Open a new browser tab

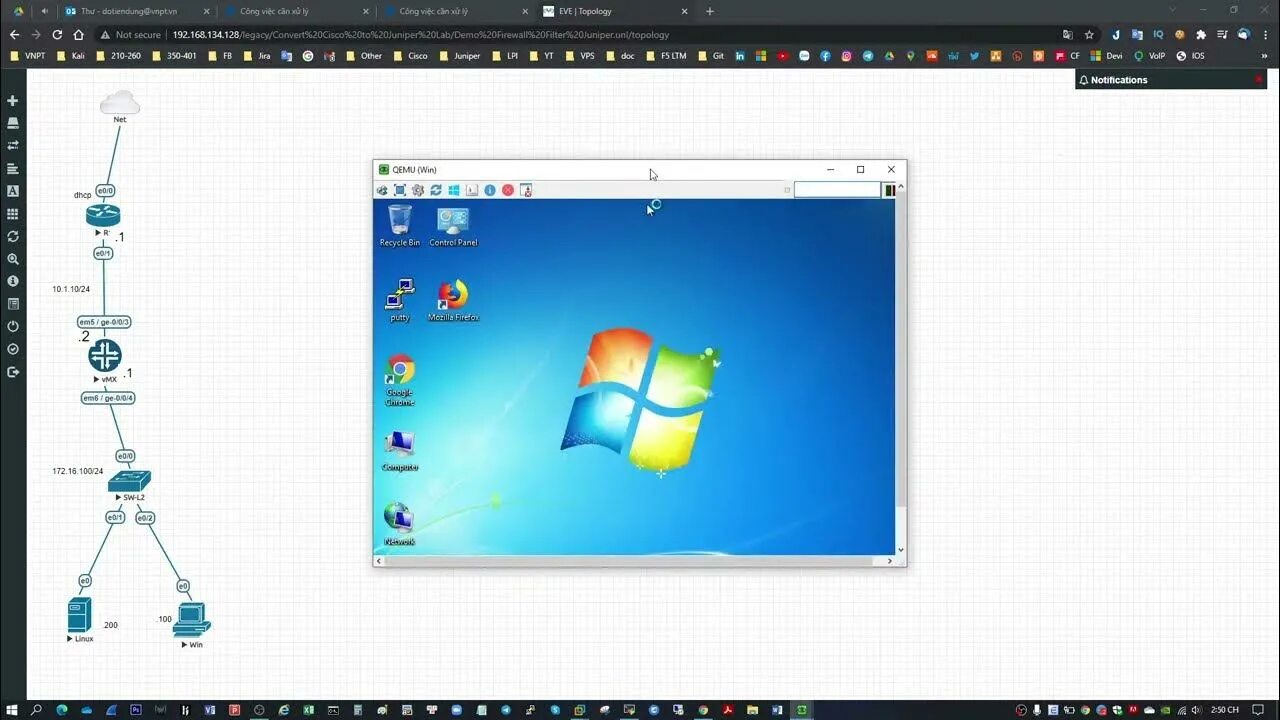(710, 11)
